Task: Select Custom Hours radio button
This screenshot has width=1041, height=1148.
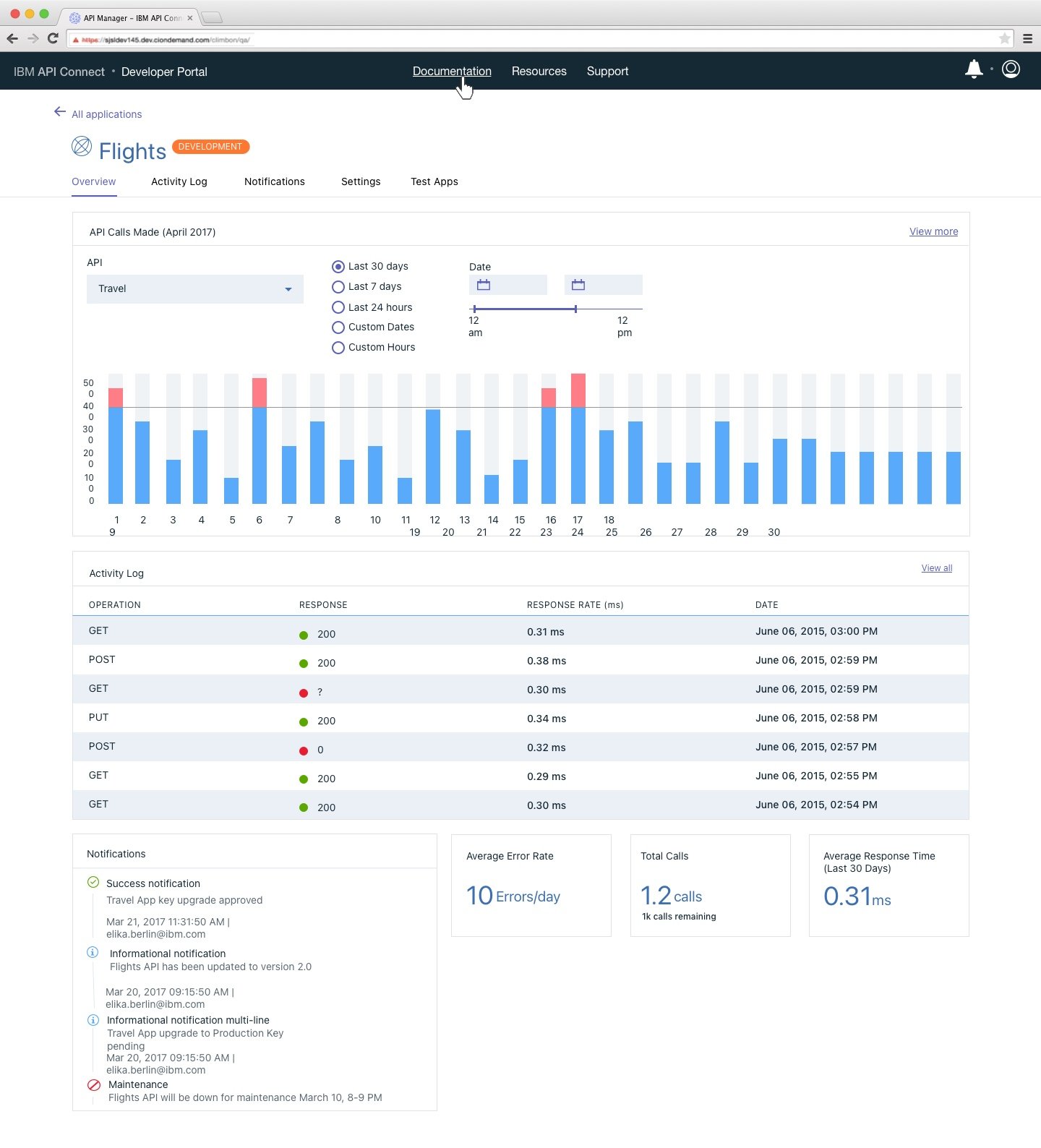Action: point(338,348)
